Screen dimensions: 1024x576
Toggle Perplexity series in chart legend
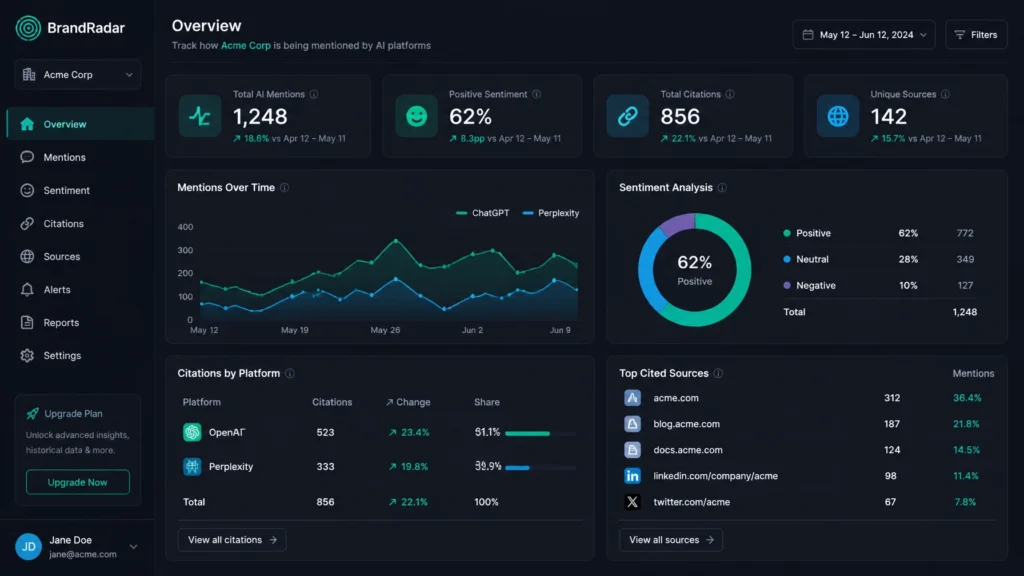pyautogui.click(x=551, y=213)
